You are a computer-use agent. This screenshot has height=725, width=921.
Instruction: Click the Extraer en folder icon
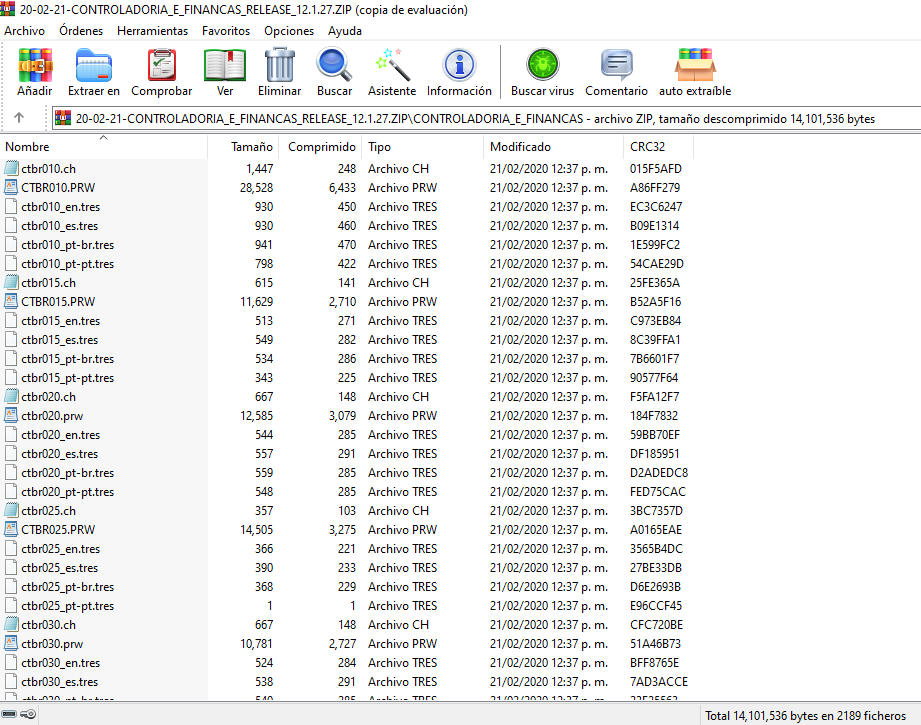point(93,65)
